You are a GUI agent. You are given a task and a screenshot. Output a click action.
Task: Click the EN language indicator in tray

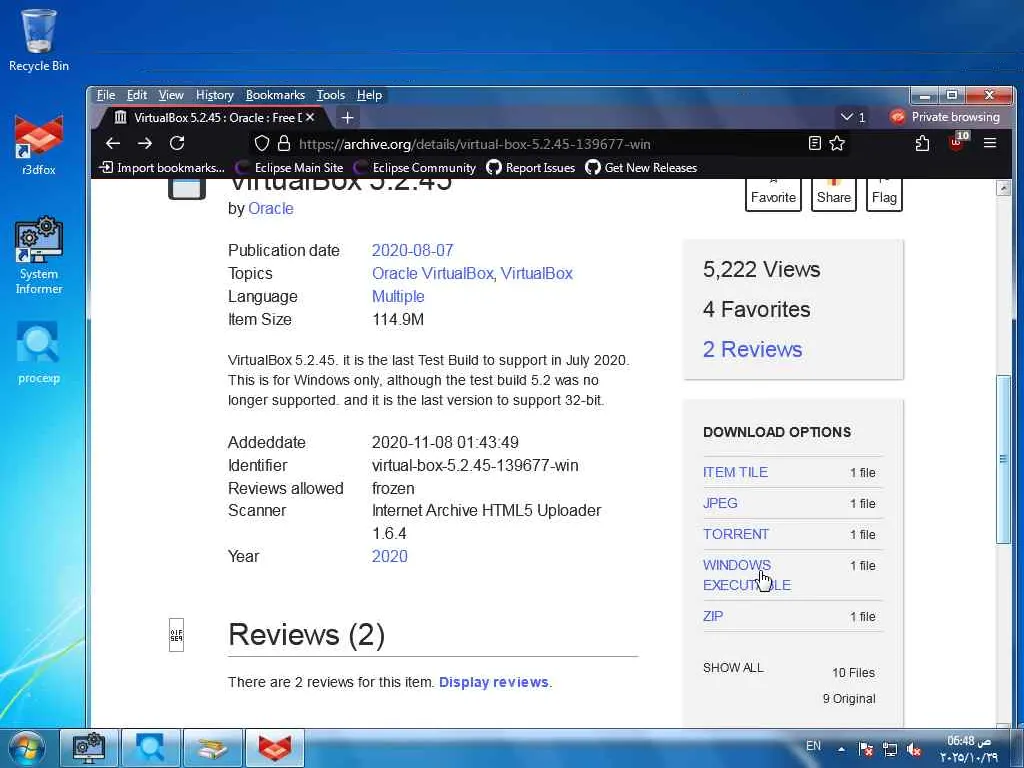click(x=813, y=745)
